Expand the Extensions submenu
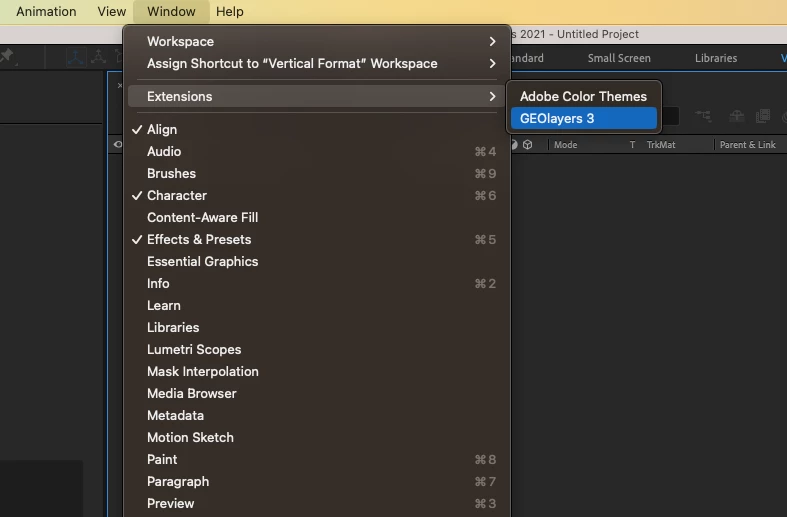This screenshot has height=517, width=787. coord(316,96)
